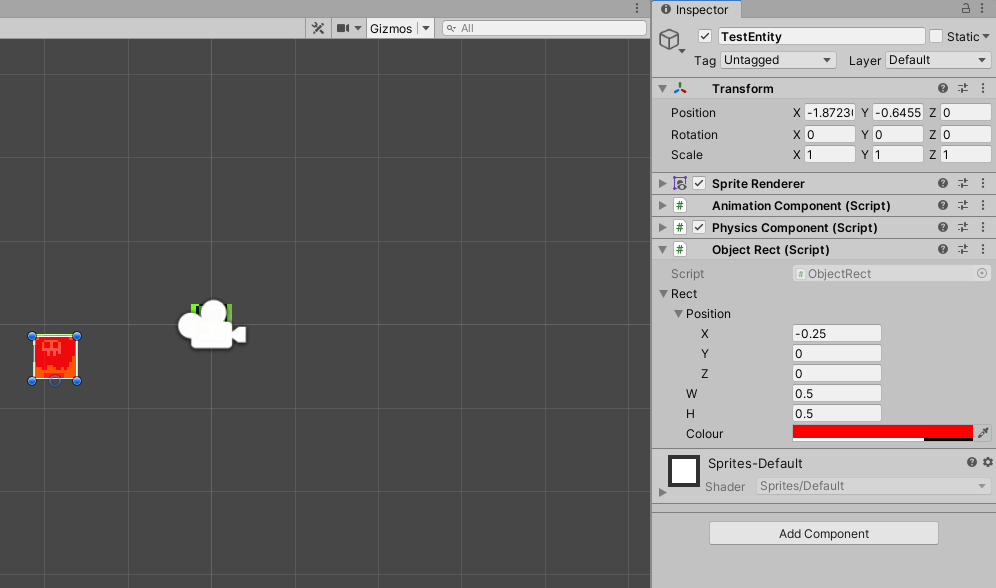Image resolution: width=996 pixels, height=588 pixels.
Task: Open Object Rect script context menu
Action: coord(983,250)
